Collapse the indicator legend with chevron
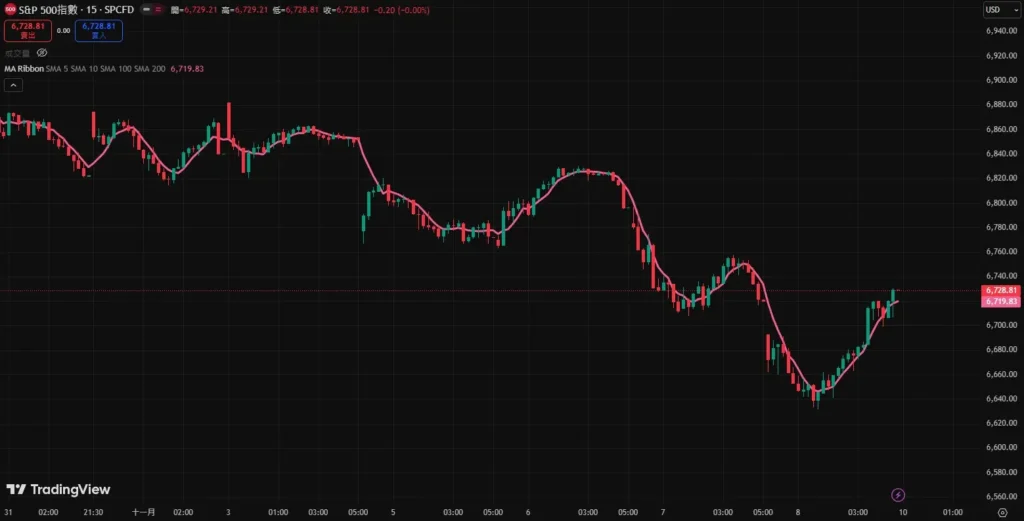Viewport: 1024px width, 521px height. point(13,86)
